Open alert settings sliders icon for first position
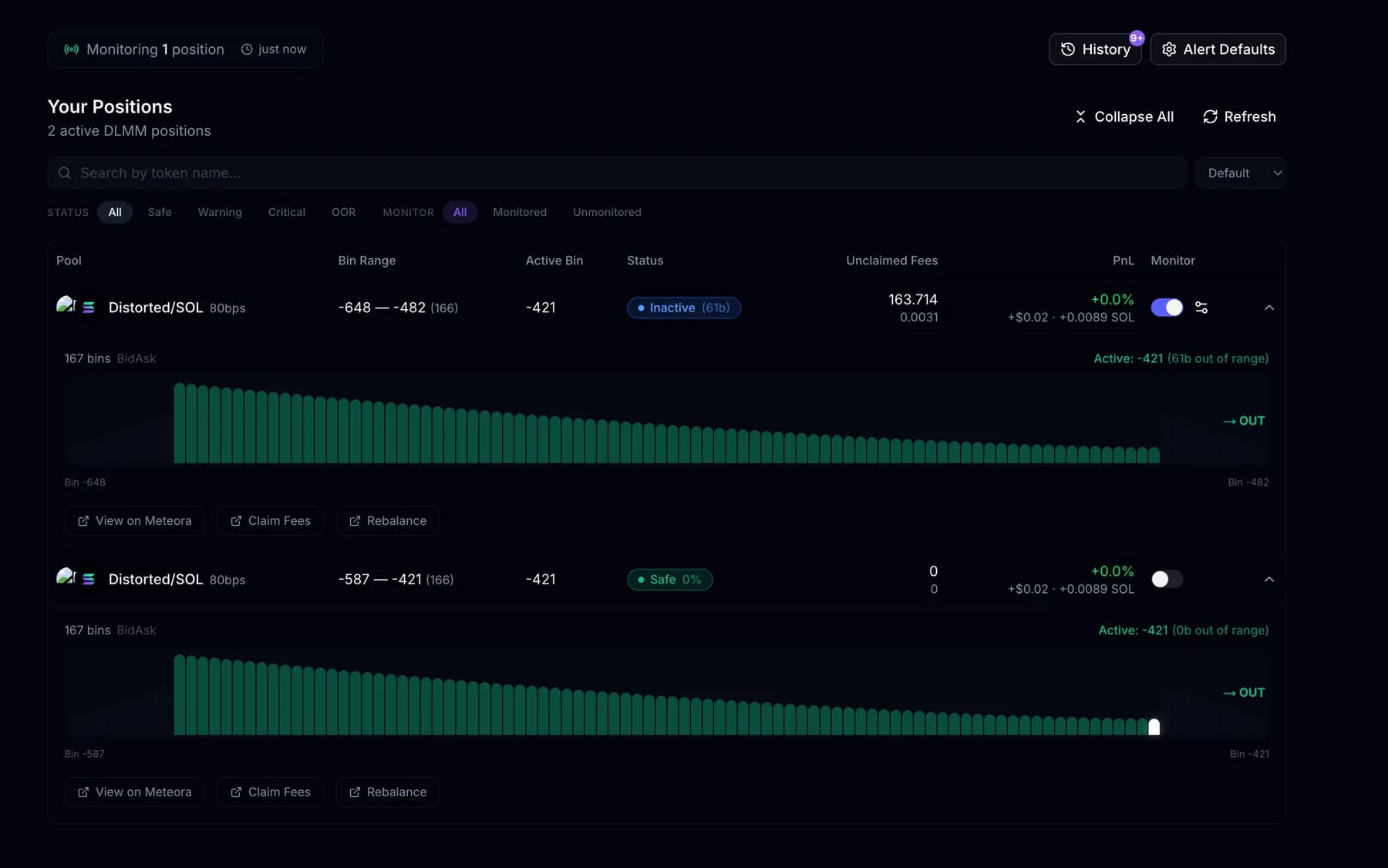The width and height of the screenshot is (1388, 868). (1201, 308)
